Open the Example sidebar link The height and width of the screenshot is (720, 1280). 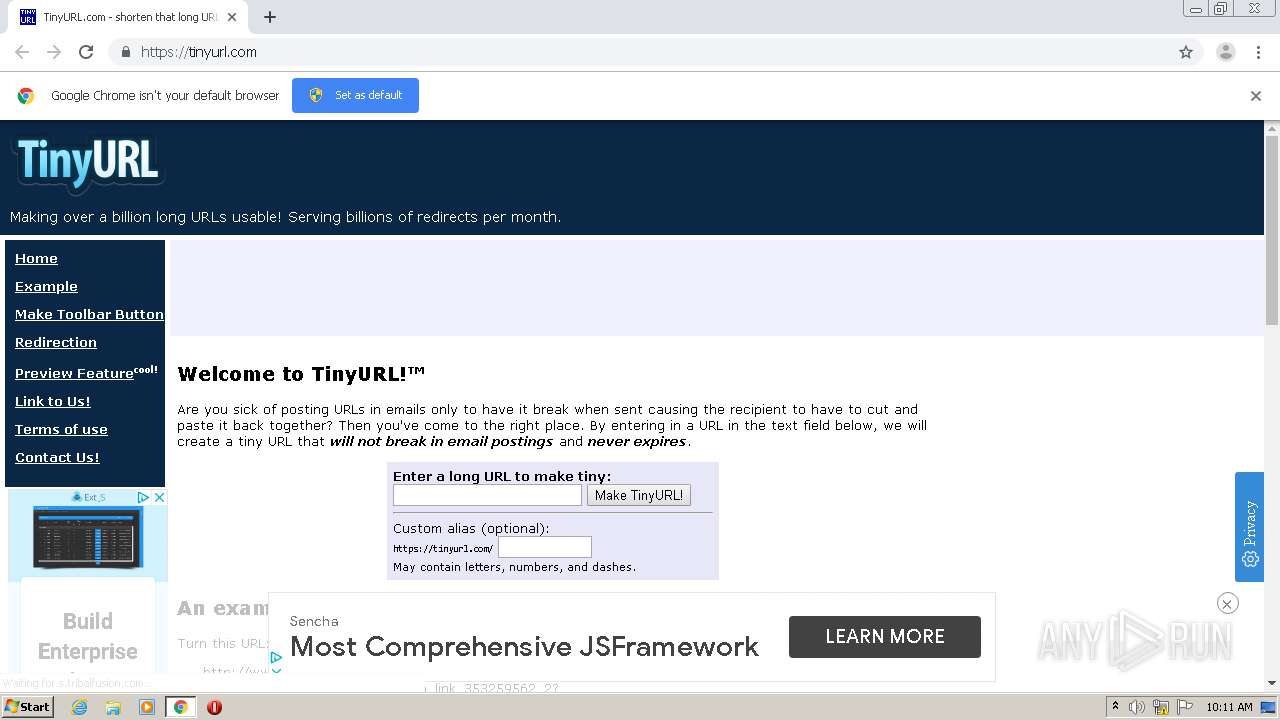click(x=46, y=286)
